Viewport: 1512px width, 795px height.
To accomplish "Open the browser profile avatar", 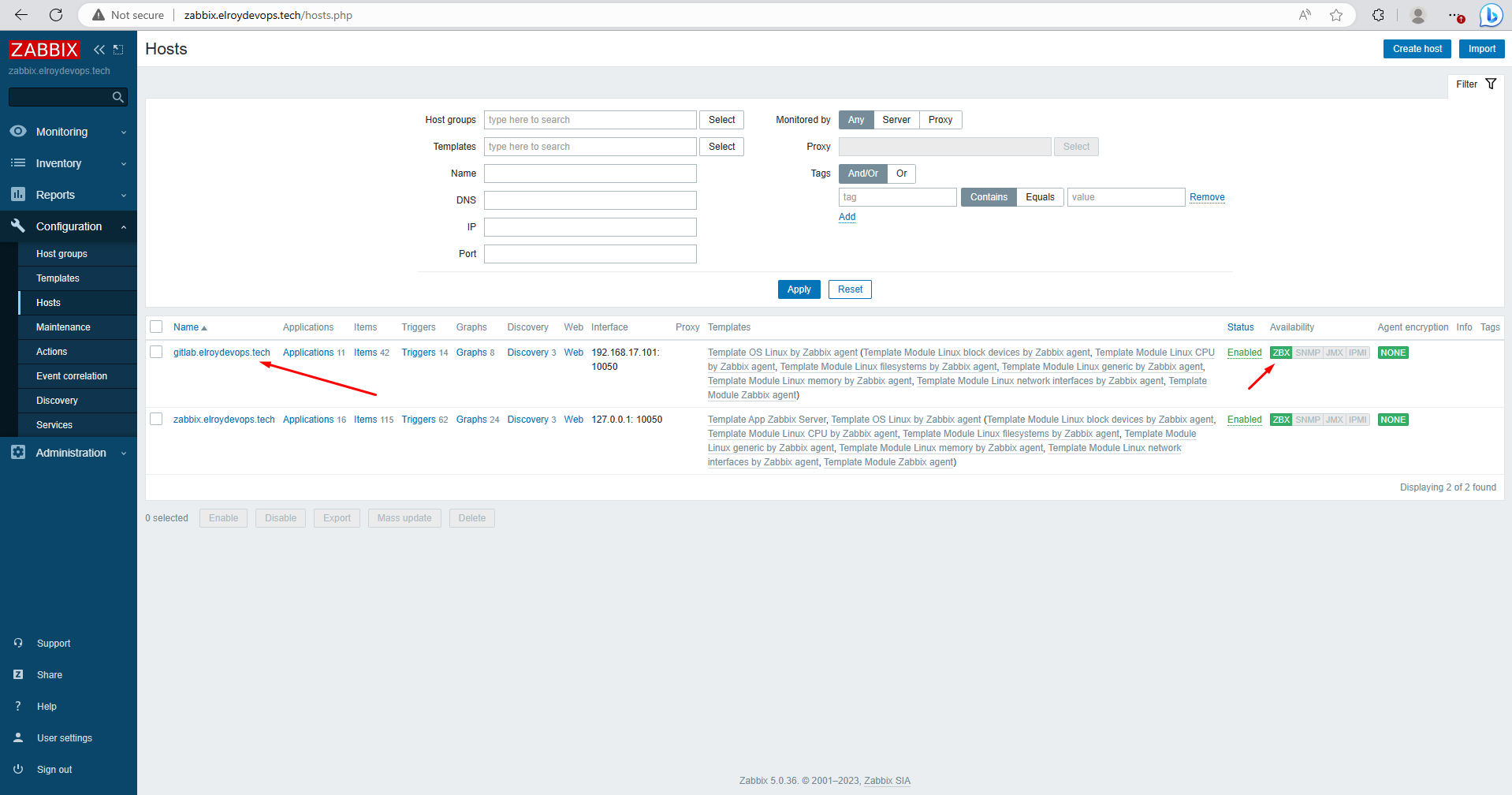I will point(1418,15).
